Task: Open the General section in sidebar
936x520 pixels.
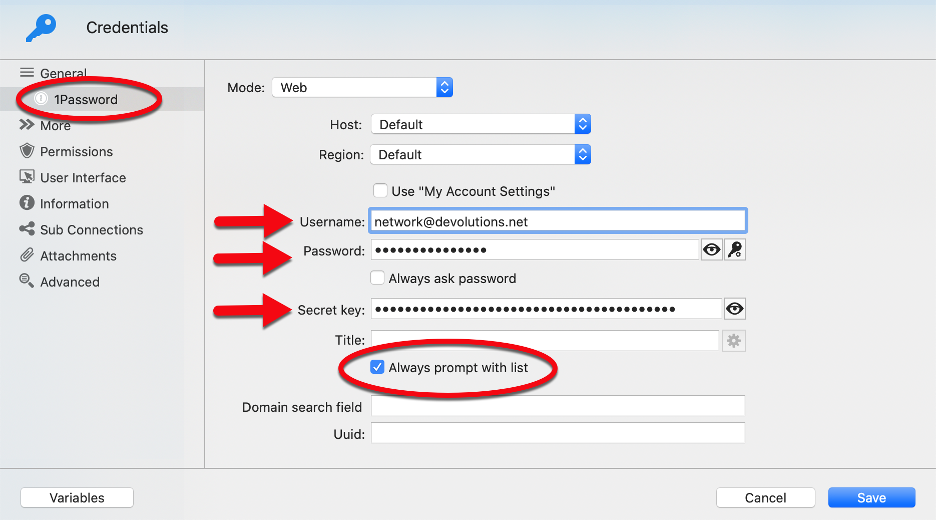Action: pos(63,73)
